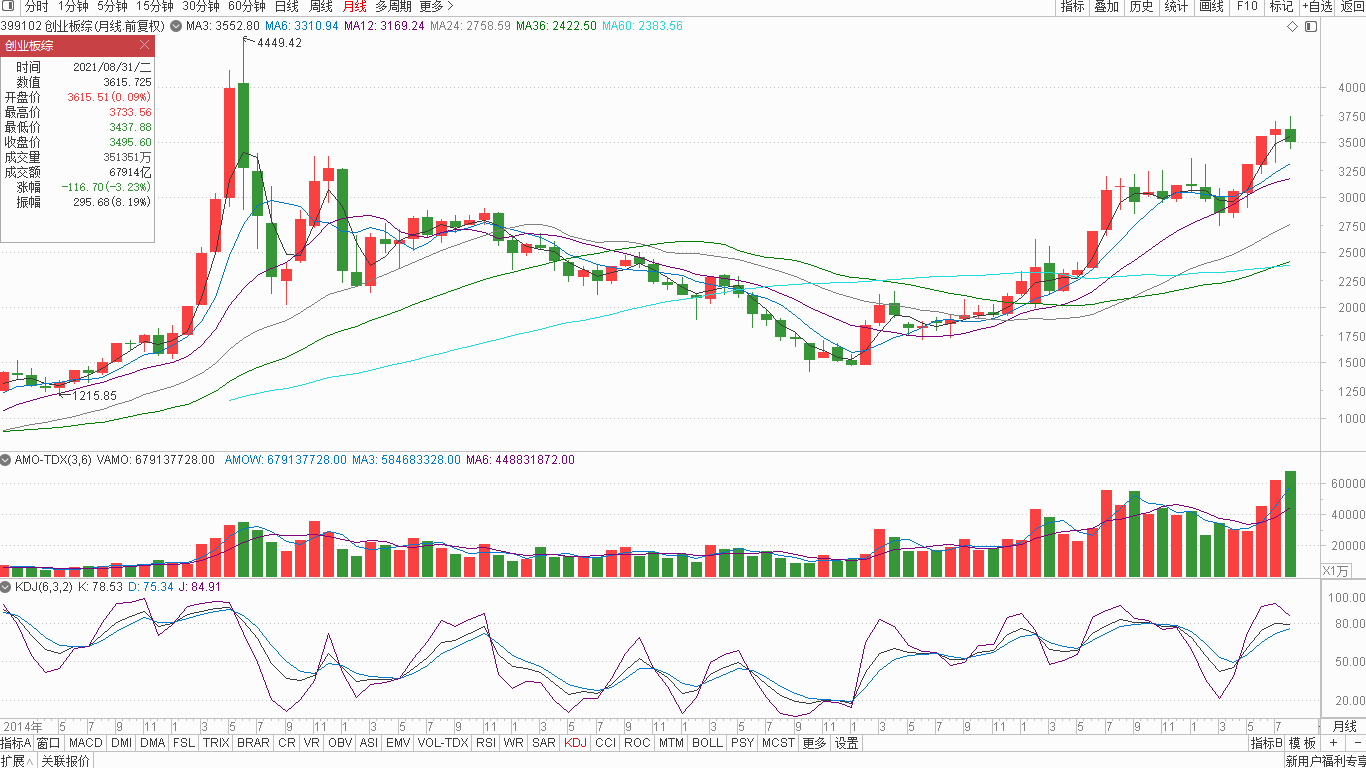
Task: Select the 30分钟 period
Action: pos(201,6)
